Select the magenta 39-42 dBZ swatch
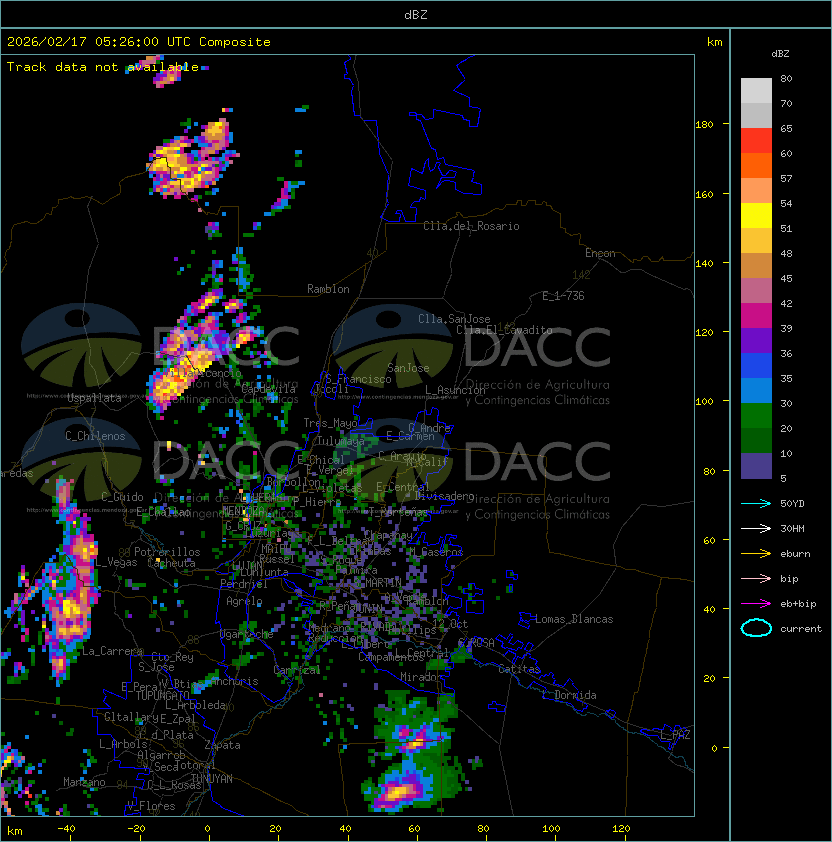This screenshot has width=832, height=842. click(x=756, y=316)
